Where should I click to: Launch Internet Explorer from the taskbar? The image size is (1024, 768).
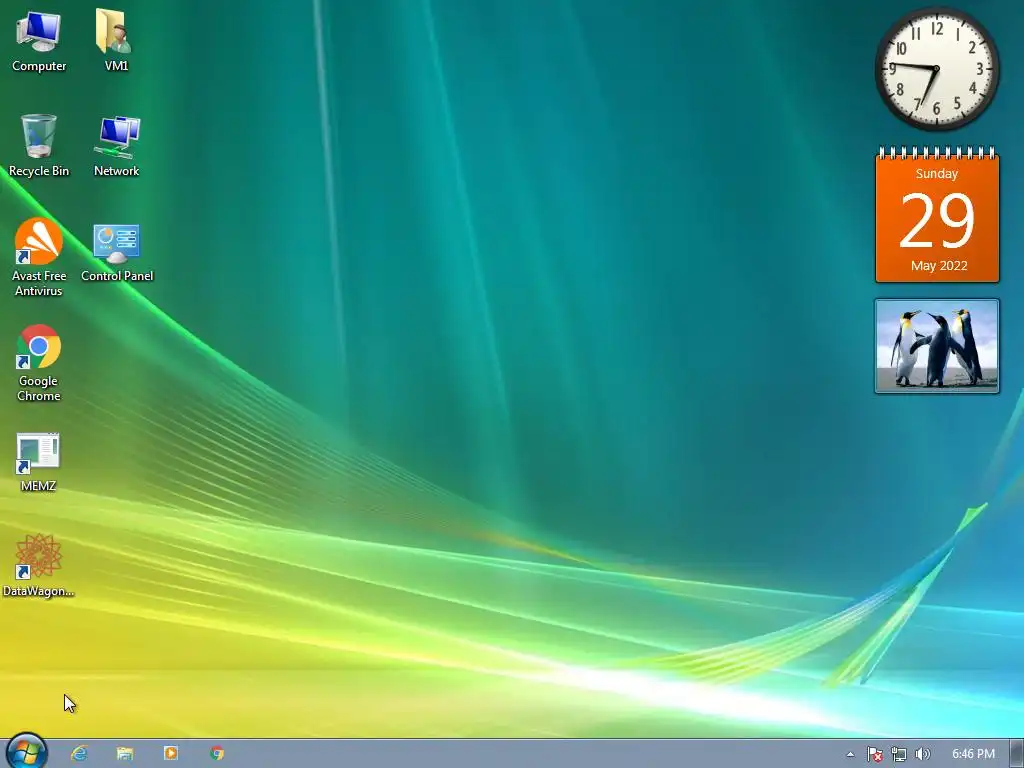[x=79, y=753]
